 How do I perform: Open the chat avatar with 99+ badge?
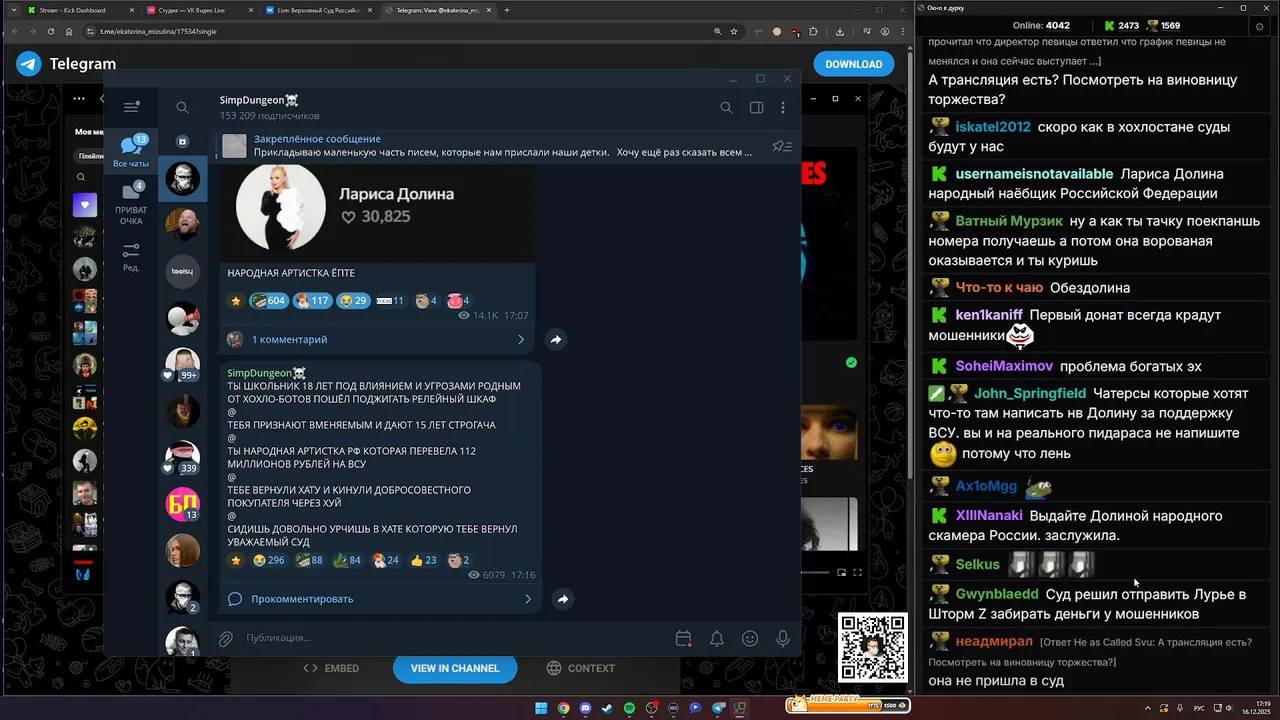pos(182,364)
